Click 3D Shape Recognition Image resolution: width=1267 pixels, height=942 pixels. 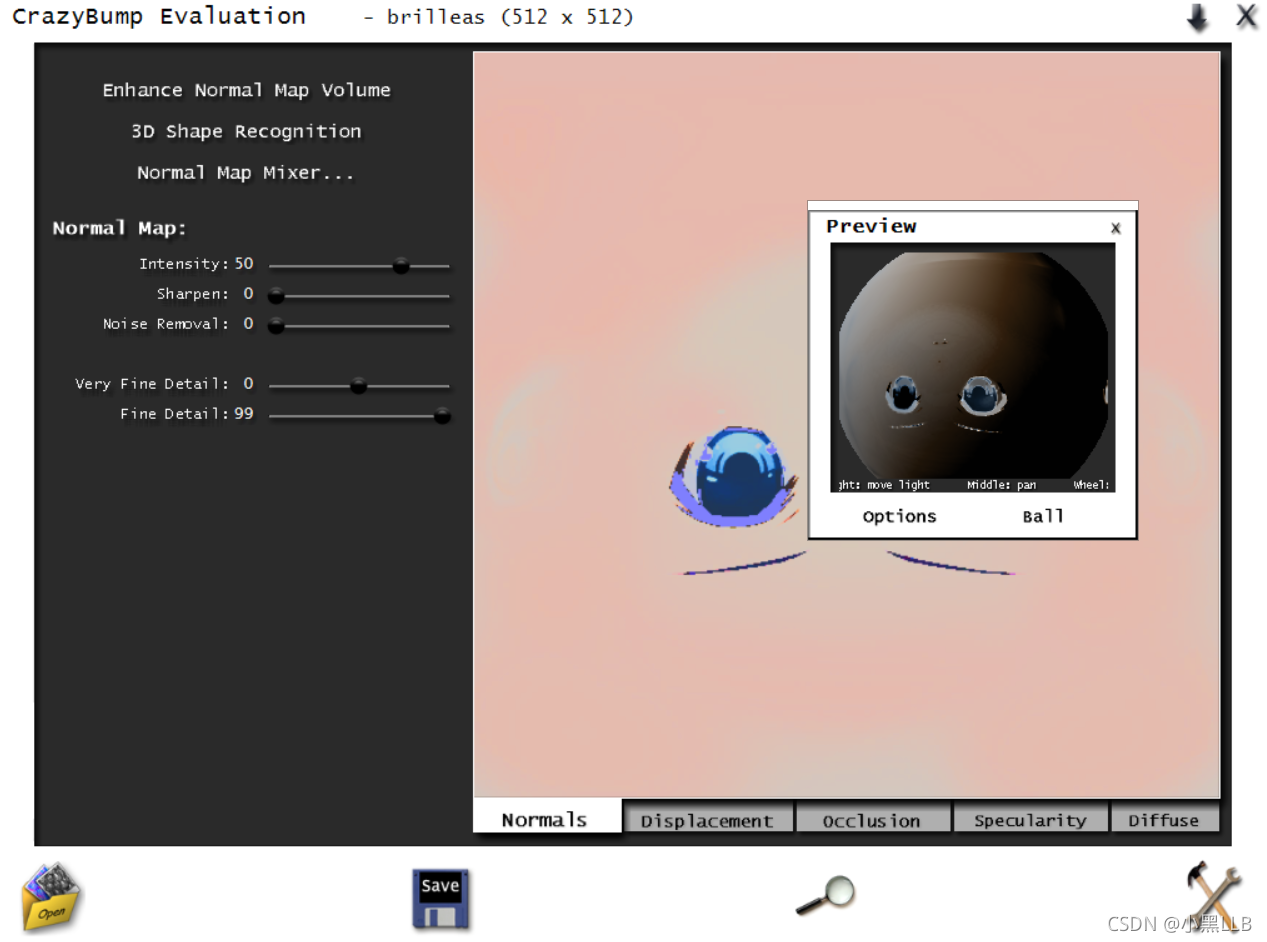tap(247, 131)
